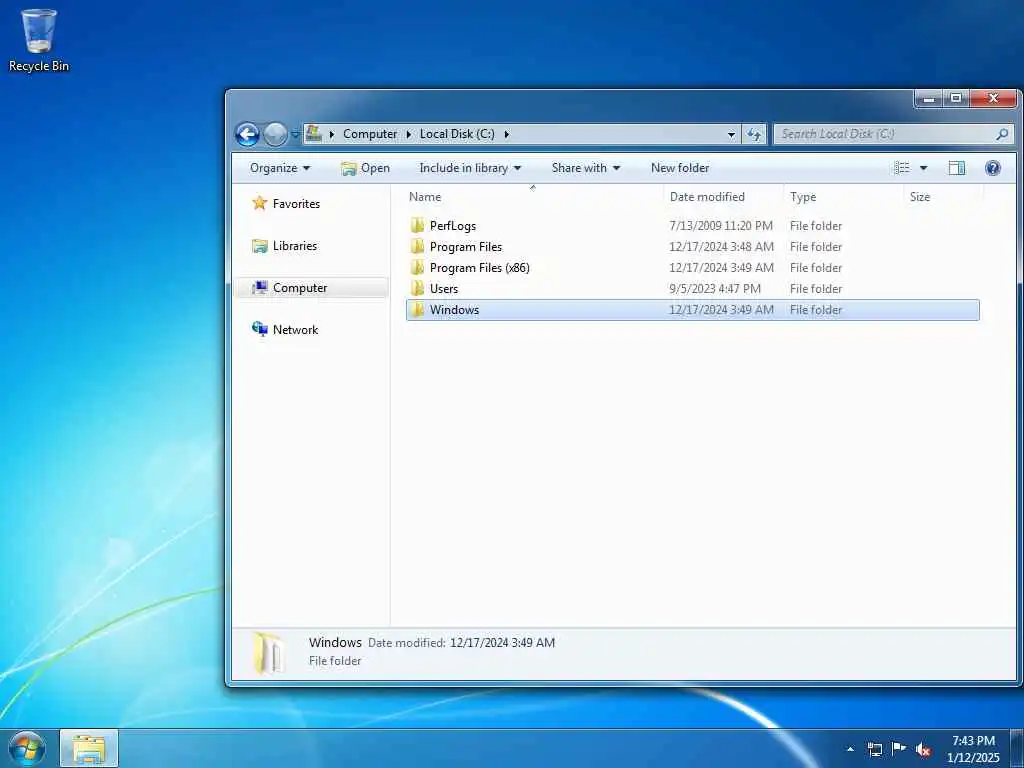
Task: Open the Organize menu
Action: 280,168
